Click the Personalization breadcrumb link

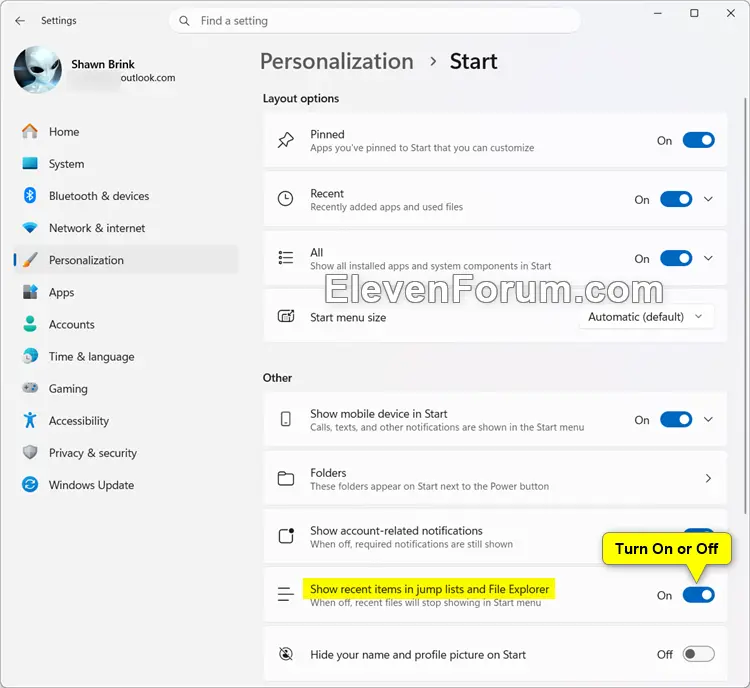337,62
